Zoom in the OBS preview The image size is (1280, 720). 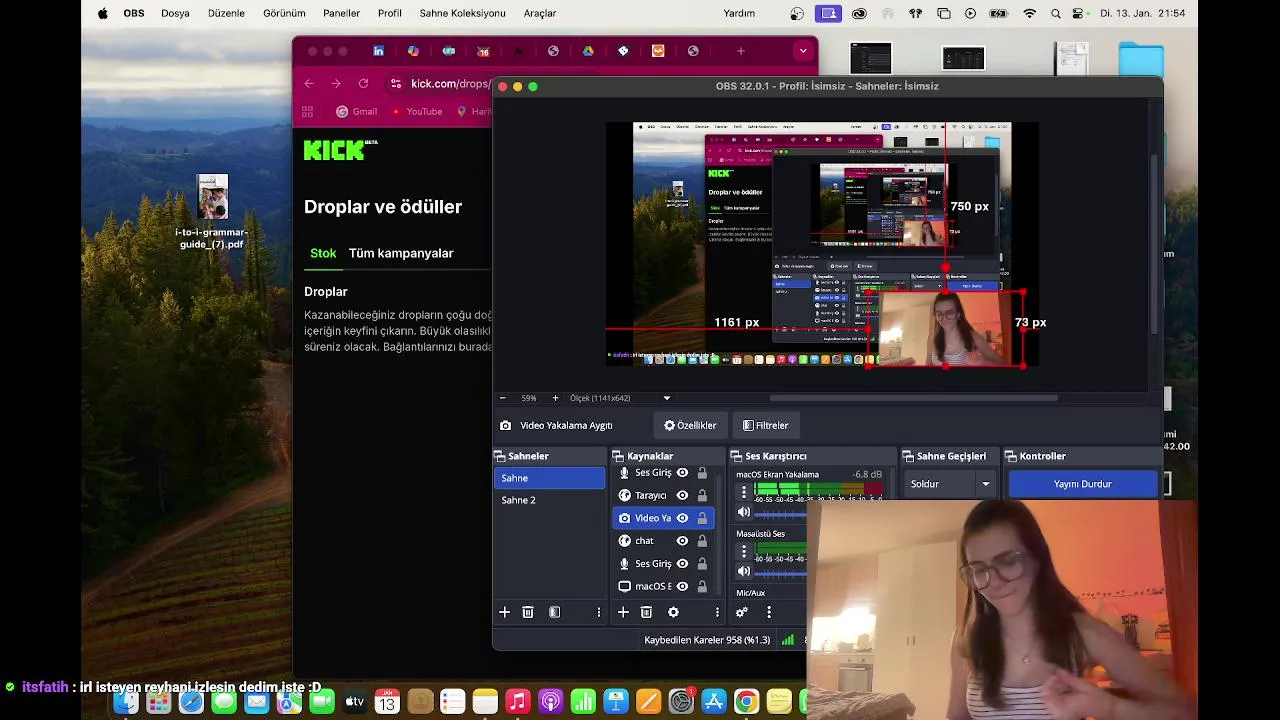555,398
